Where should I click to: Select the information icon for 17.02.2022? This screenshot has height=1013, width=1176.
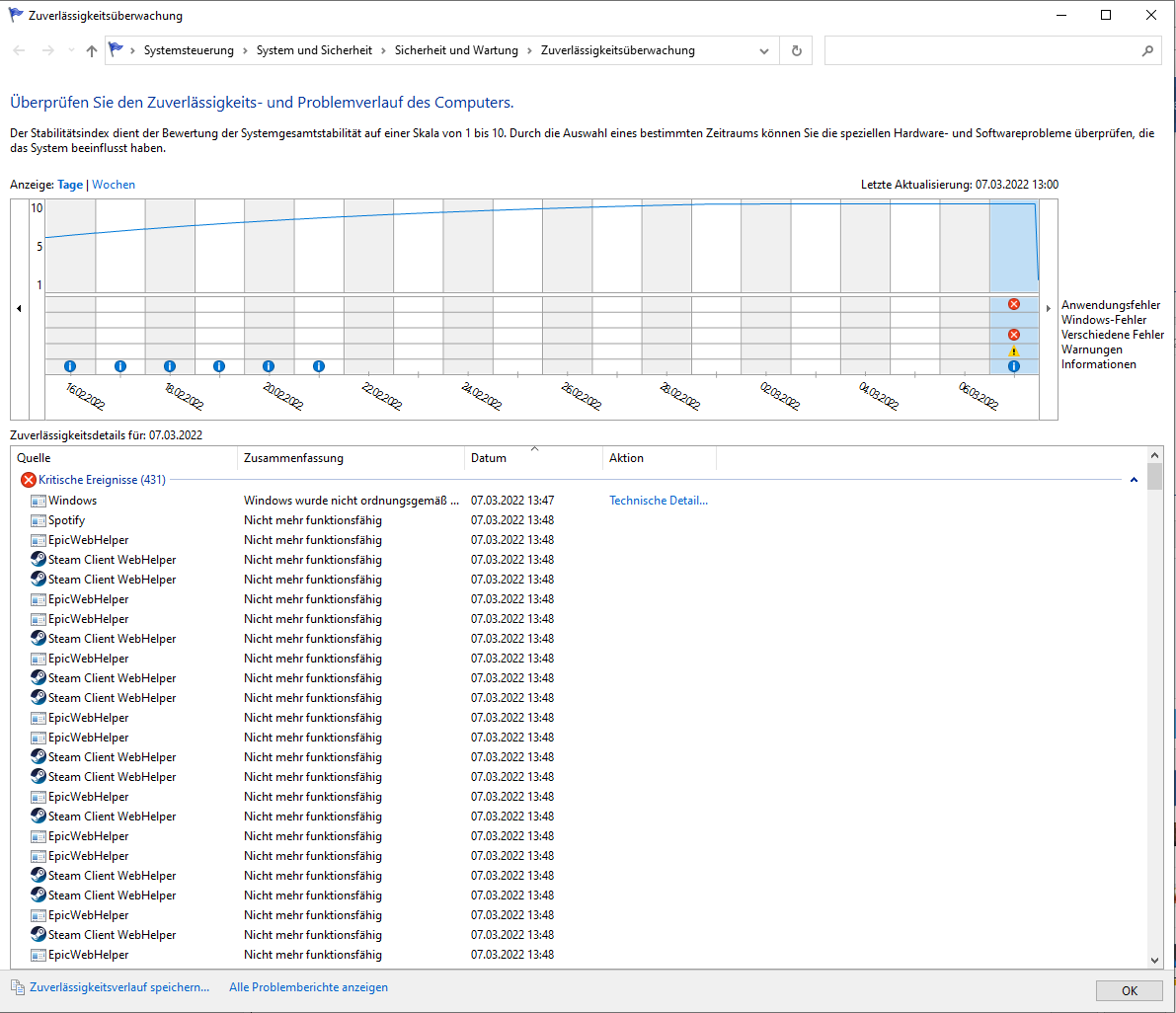tap(120, 366)
